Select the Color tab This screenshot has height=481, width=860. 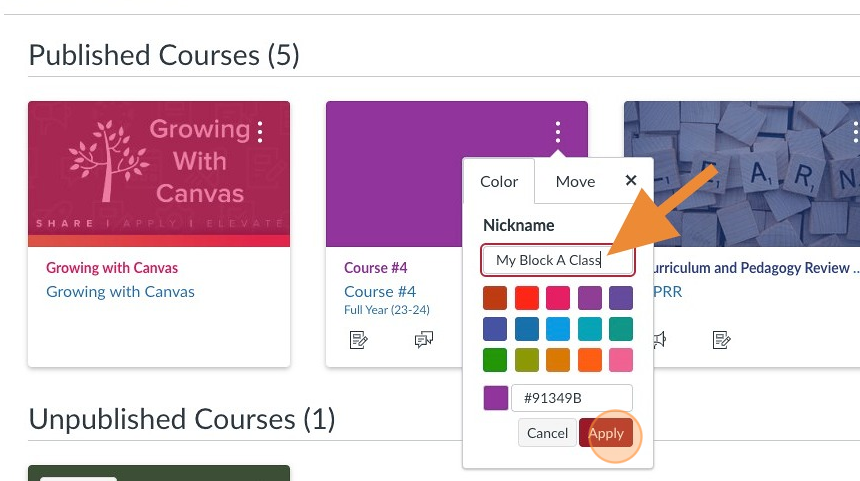click(499, 181)
